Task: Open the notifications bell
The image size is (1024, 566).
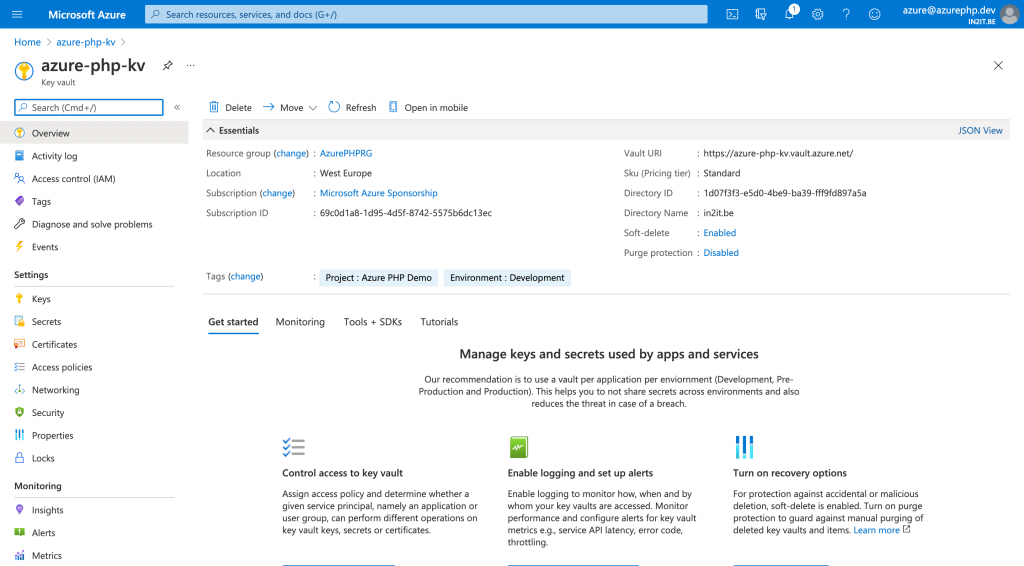Action: 790,14
